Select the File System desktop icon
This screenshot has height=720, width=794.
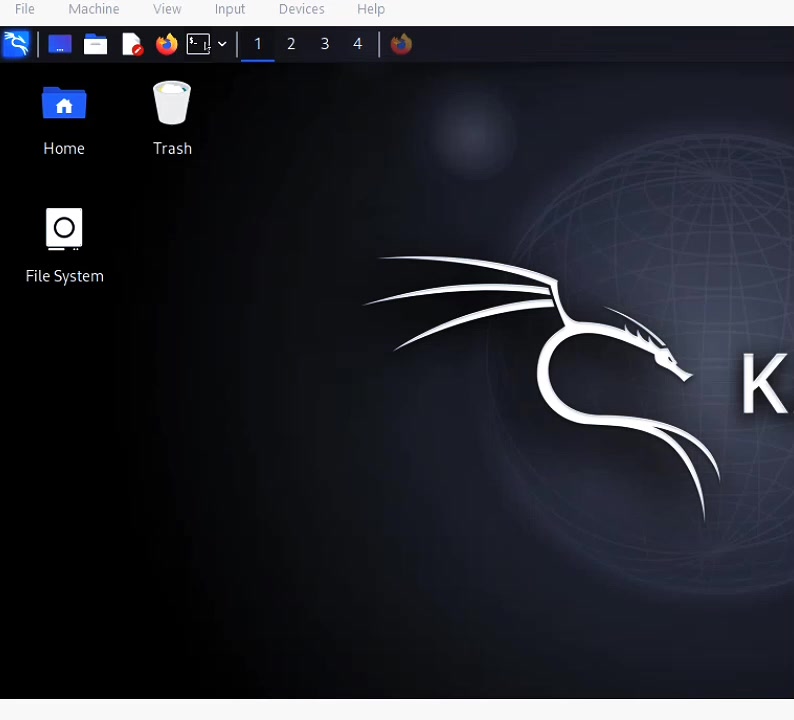click(x=64, y=229)
